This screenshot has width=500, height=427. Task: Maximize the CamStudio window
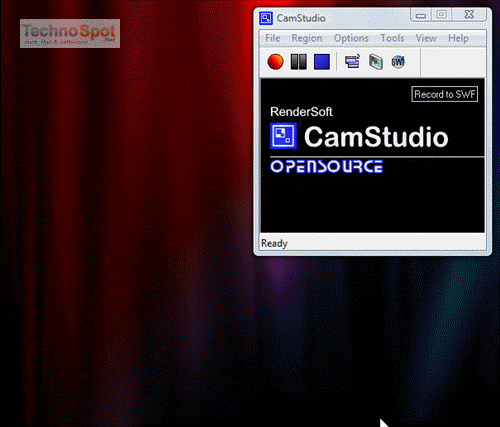point(442,15)
